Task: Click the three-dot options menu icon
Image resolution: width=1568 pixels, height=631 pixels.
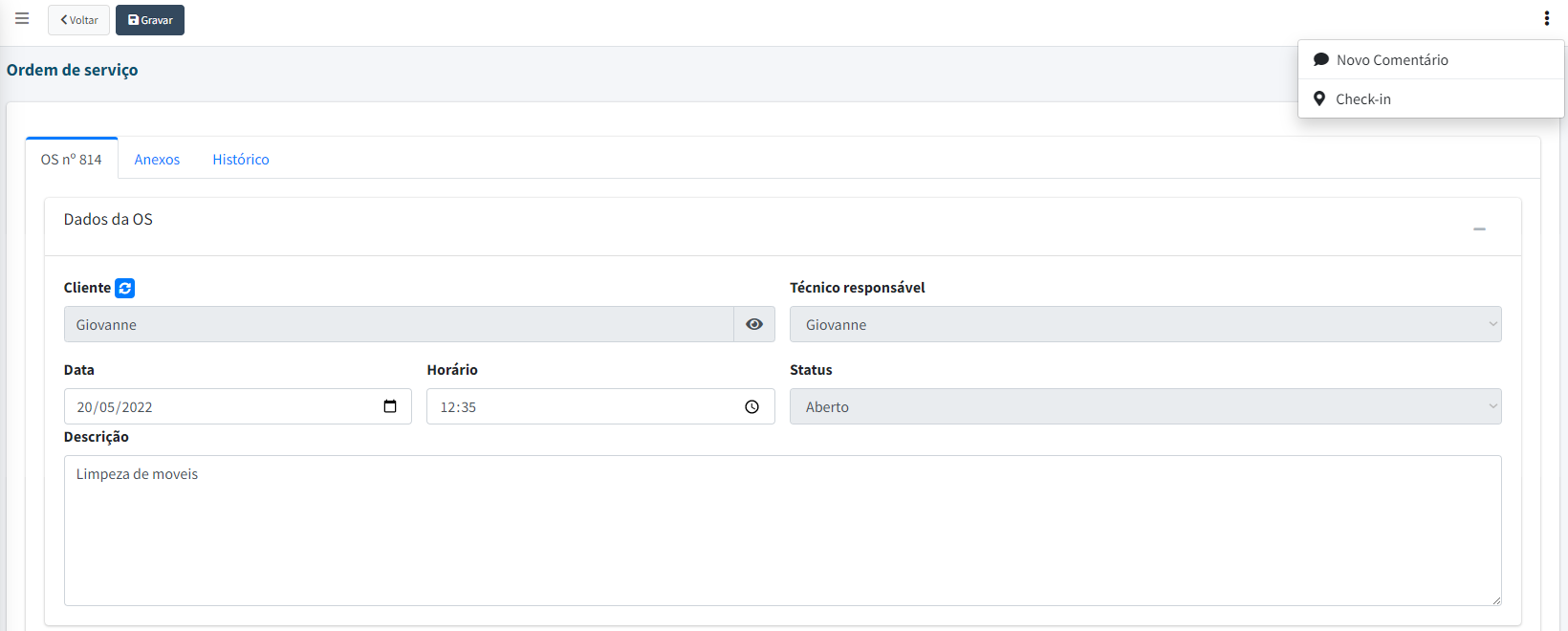Action: pyautogui.click(x=1546, y=19)
